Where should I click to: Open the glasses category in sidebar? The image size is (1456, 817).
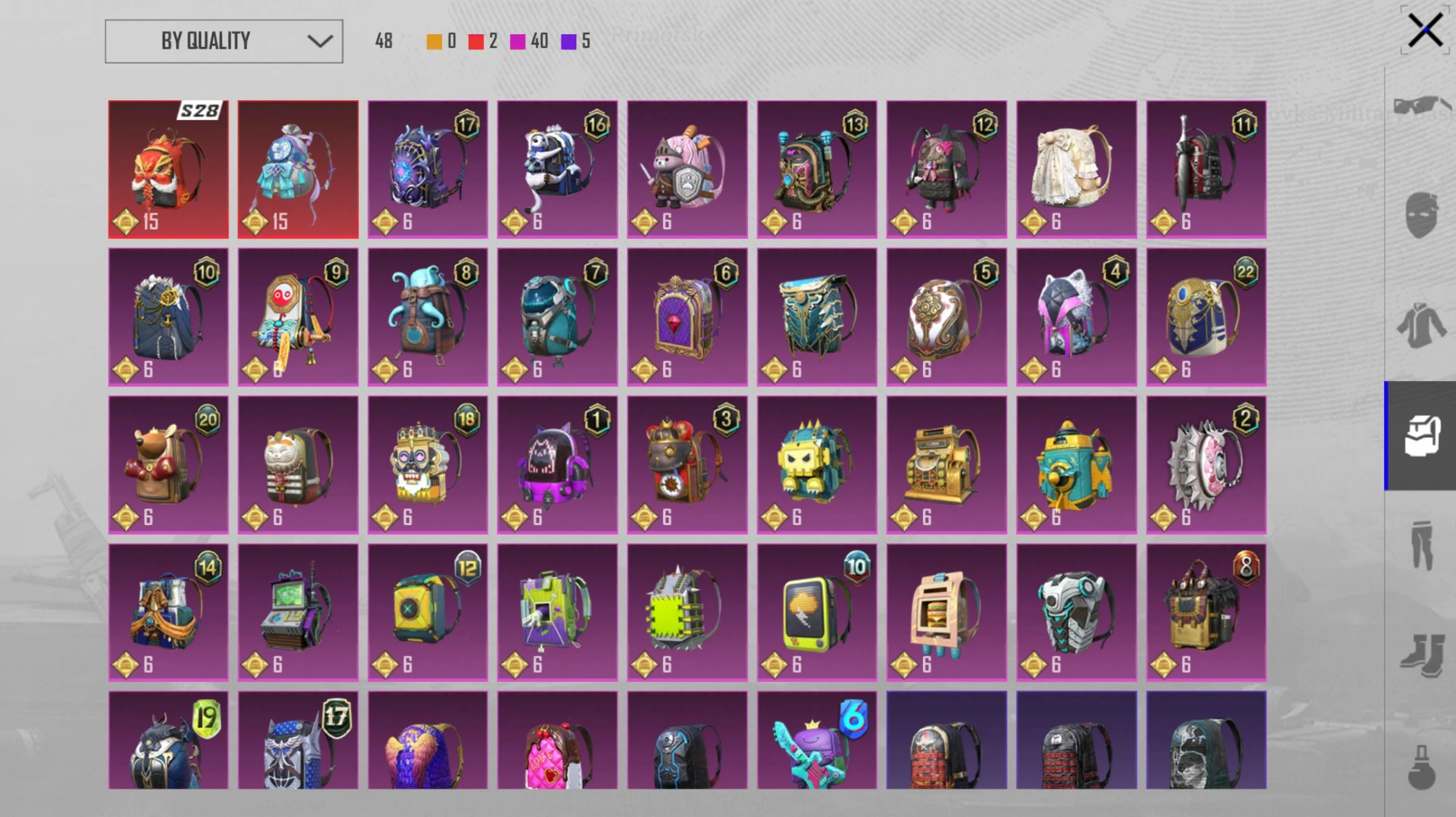pos(1422,106)
